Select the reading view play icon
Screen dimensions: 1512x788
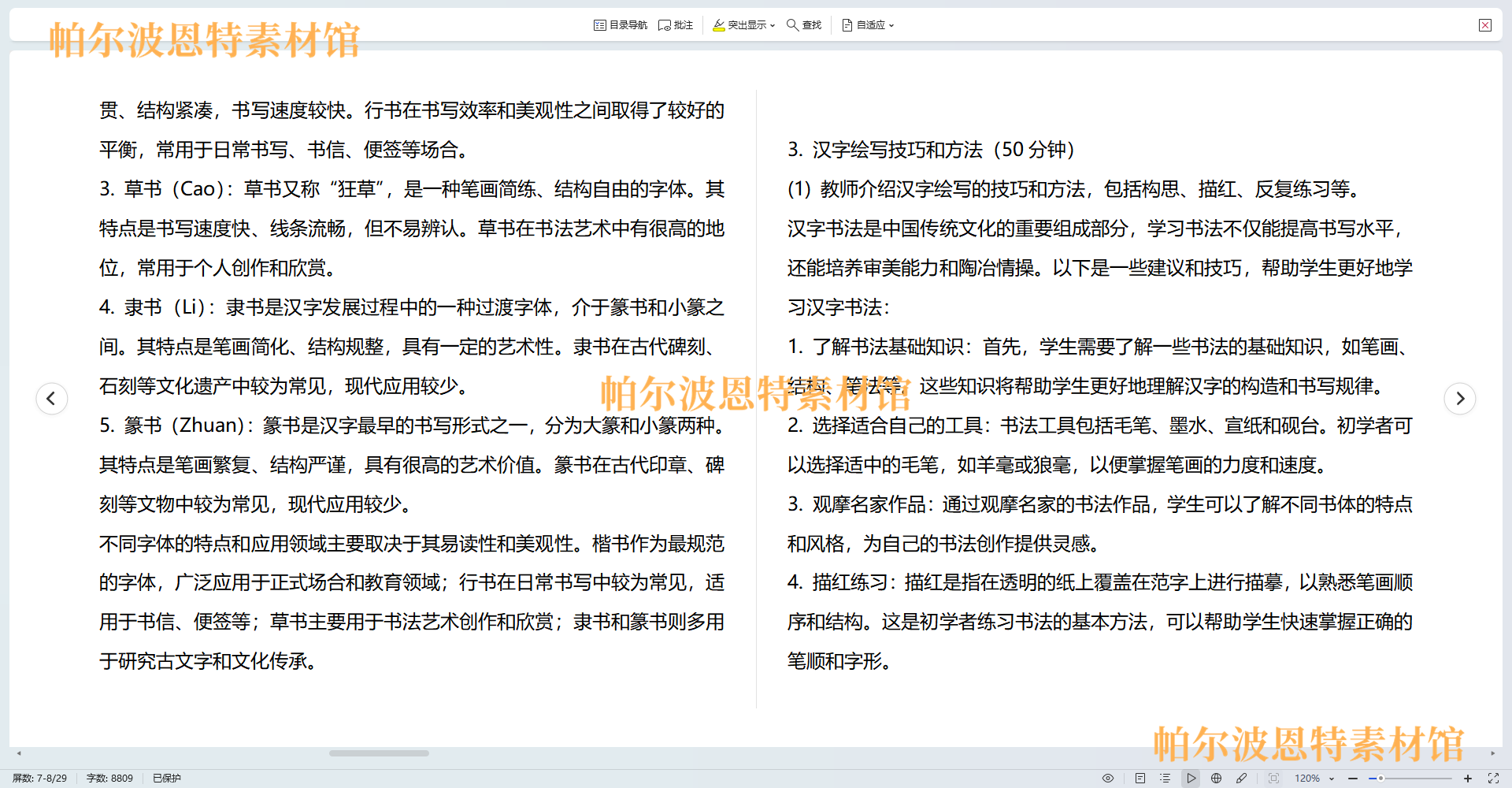(x=1191, y=778)
